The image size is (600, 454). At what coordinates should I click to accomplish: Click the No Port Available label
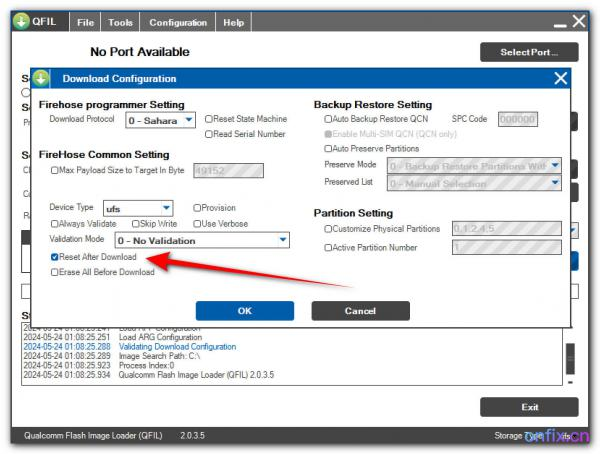[140, 52]
